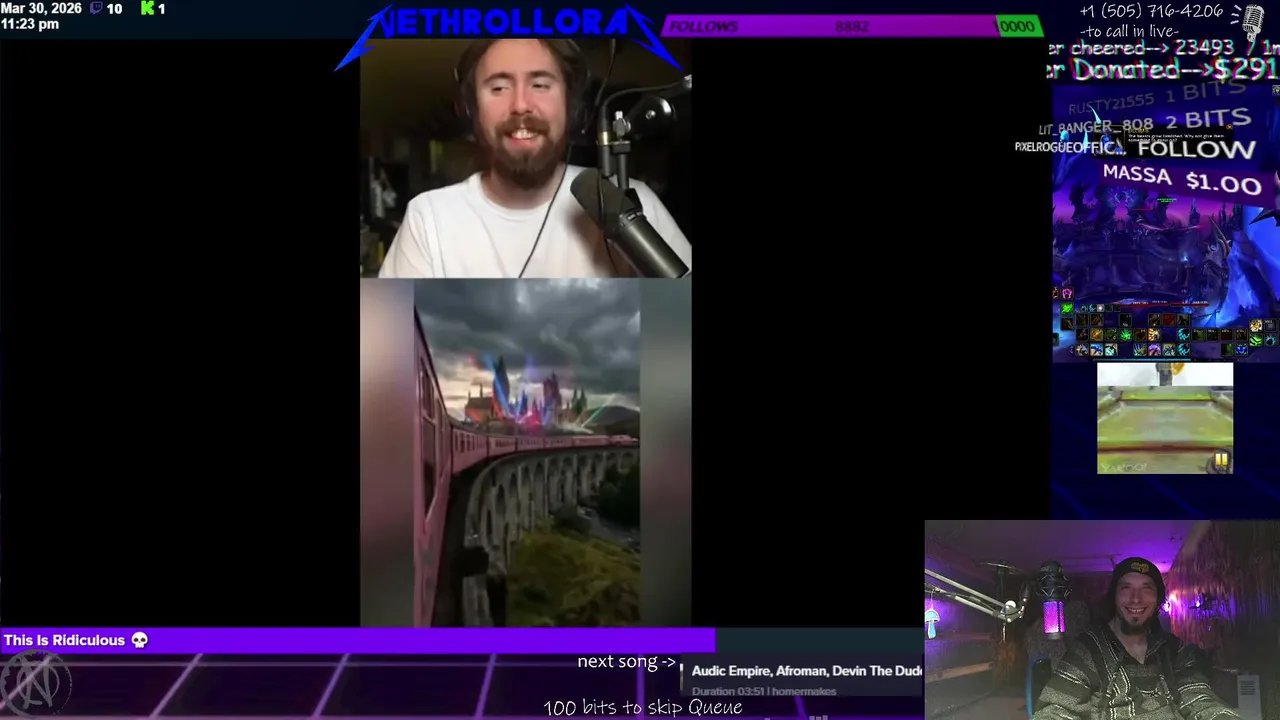Click the Twitch viewer count icon

tap(96, 8)
